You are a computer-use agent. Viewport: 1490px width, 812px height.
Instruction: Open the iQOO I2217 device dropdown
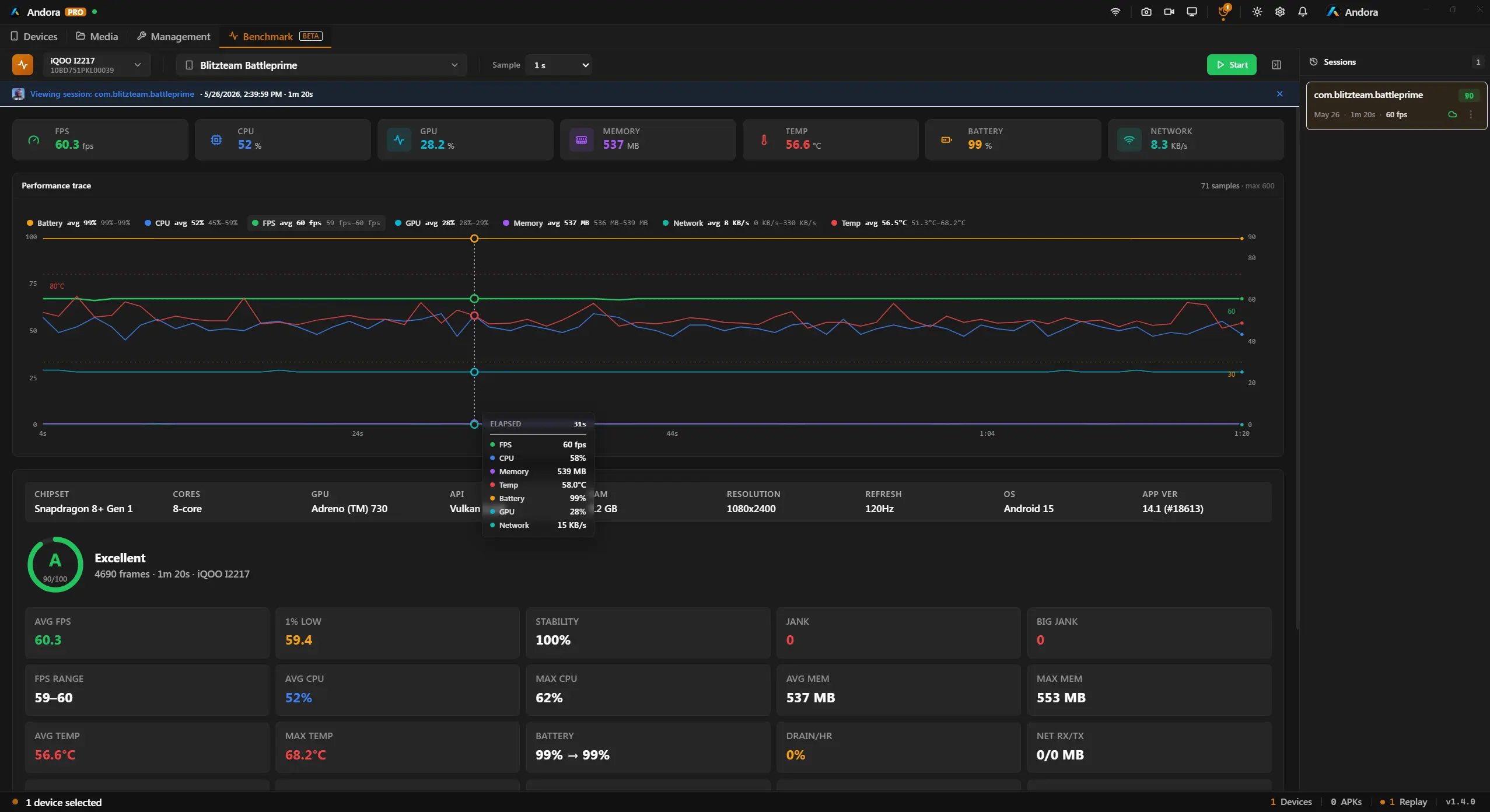(96, 65)
